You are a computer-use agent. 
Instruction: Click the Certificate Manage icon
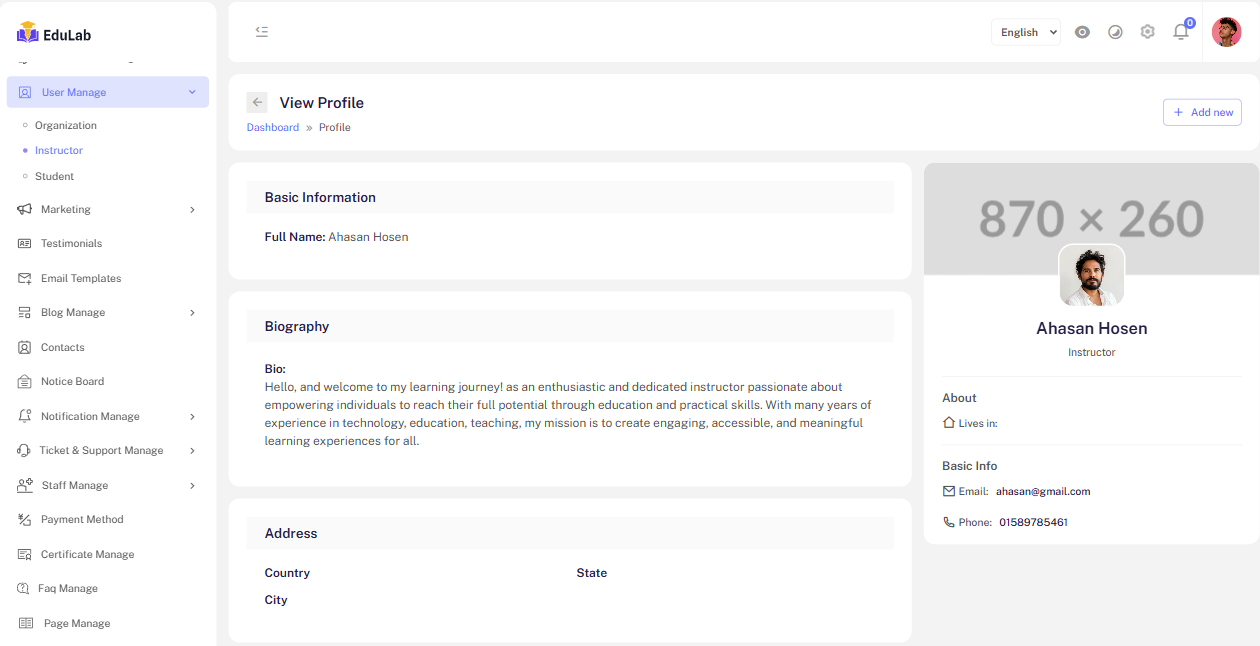click(25, 555)
